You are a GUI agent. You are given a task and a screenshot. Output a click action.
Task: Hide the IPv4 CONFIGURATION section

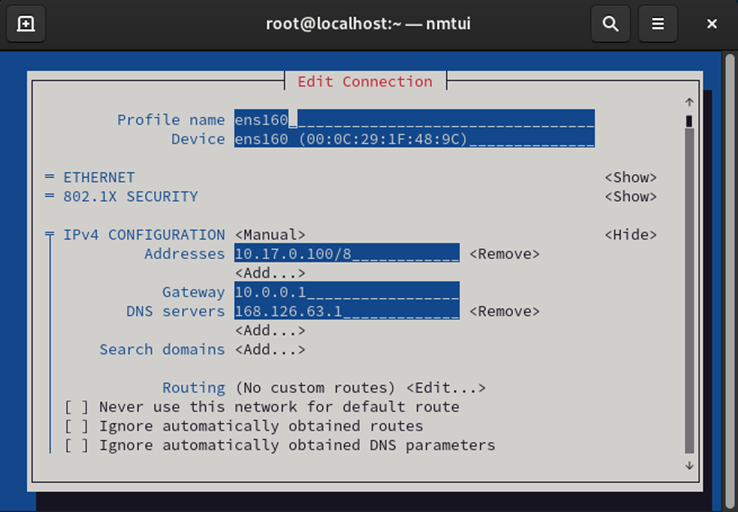[631, 235]
